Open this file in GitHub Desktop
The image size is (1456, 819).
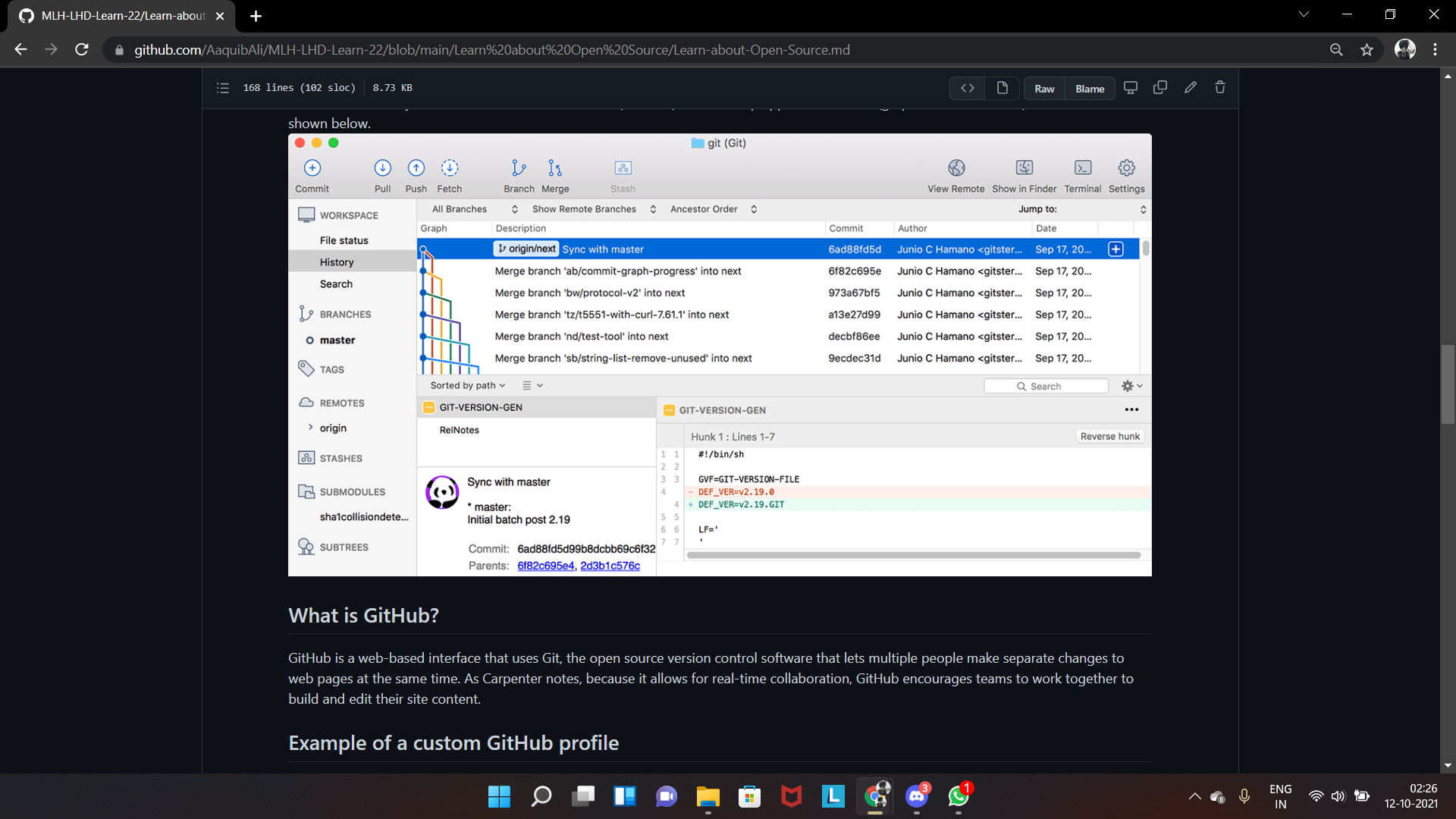[1131, 88]
